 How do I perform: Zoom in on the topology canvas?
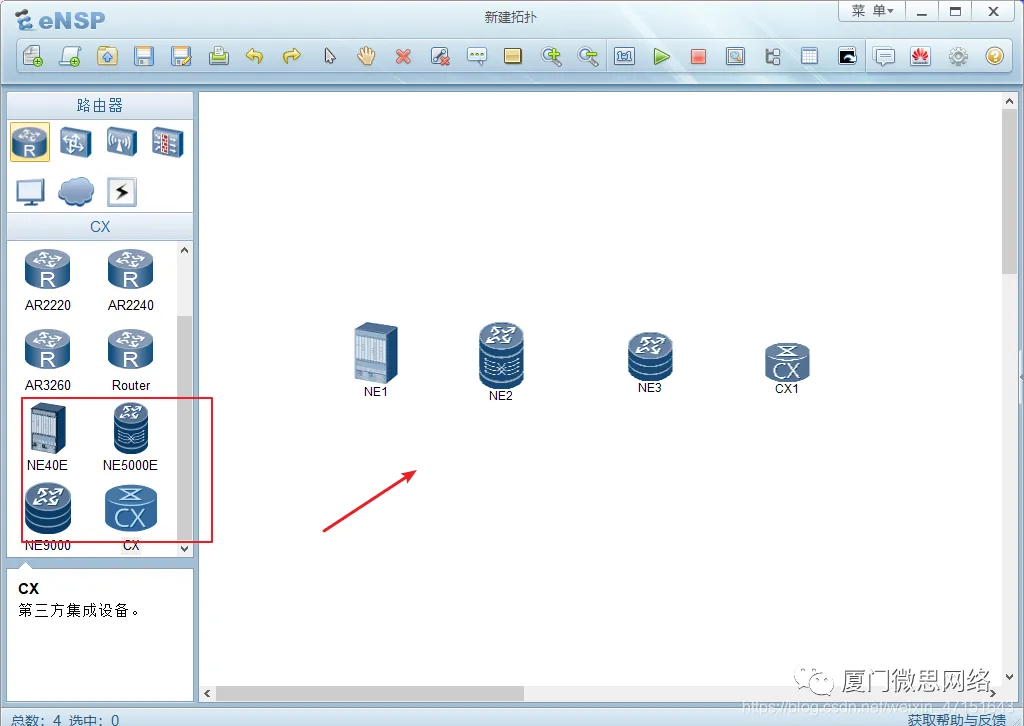[x=551, y=56]
